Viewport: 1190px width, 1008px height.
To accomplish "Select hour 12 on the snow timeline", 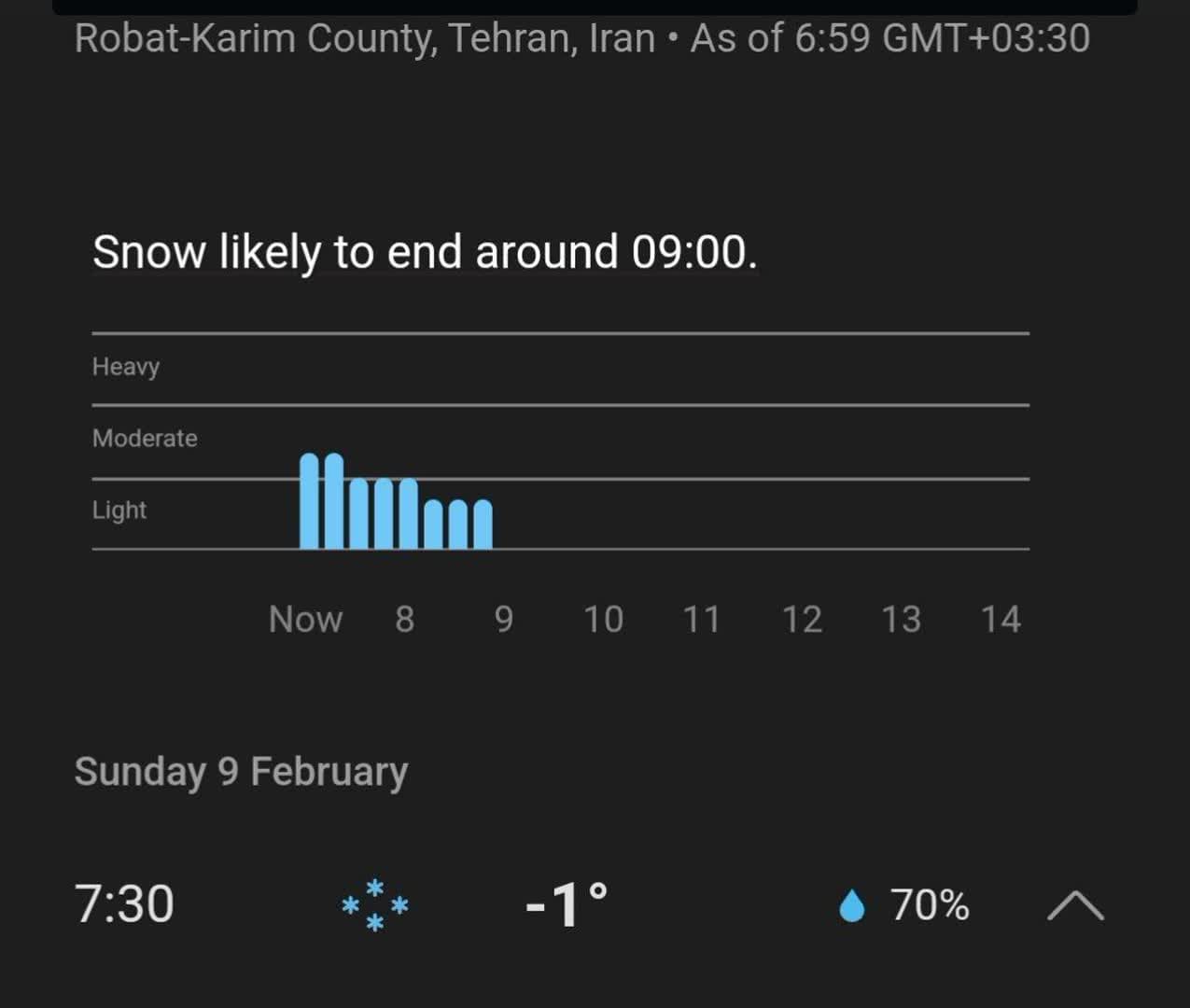I will point(802,620).
